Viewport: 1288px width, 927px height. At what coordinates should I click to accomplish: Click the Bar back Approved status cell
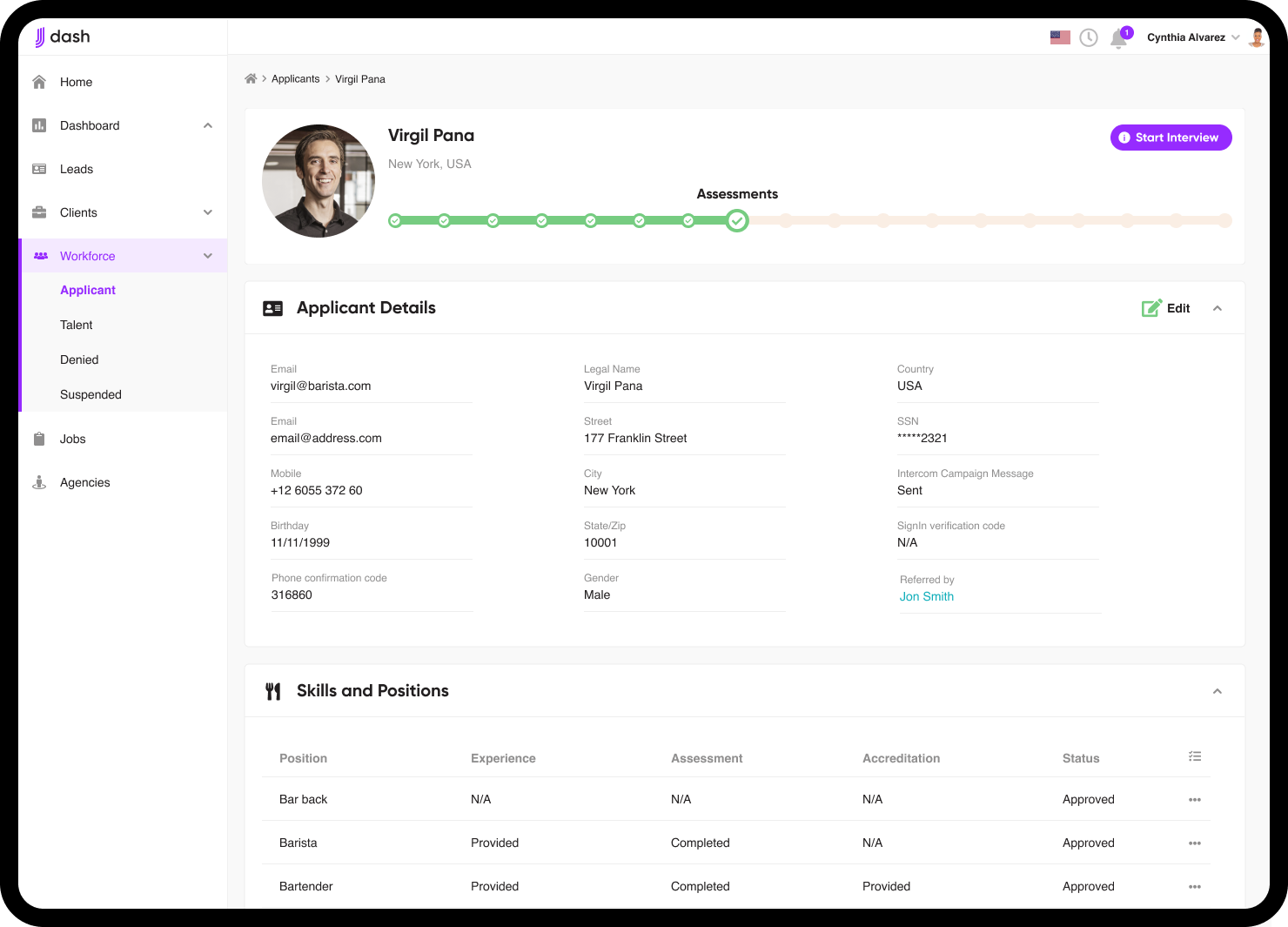(1089, 799)
